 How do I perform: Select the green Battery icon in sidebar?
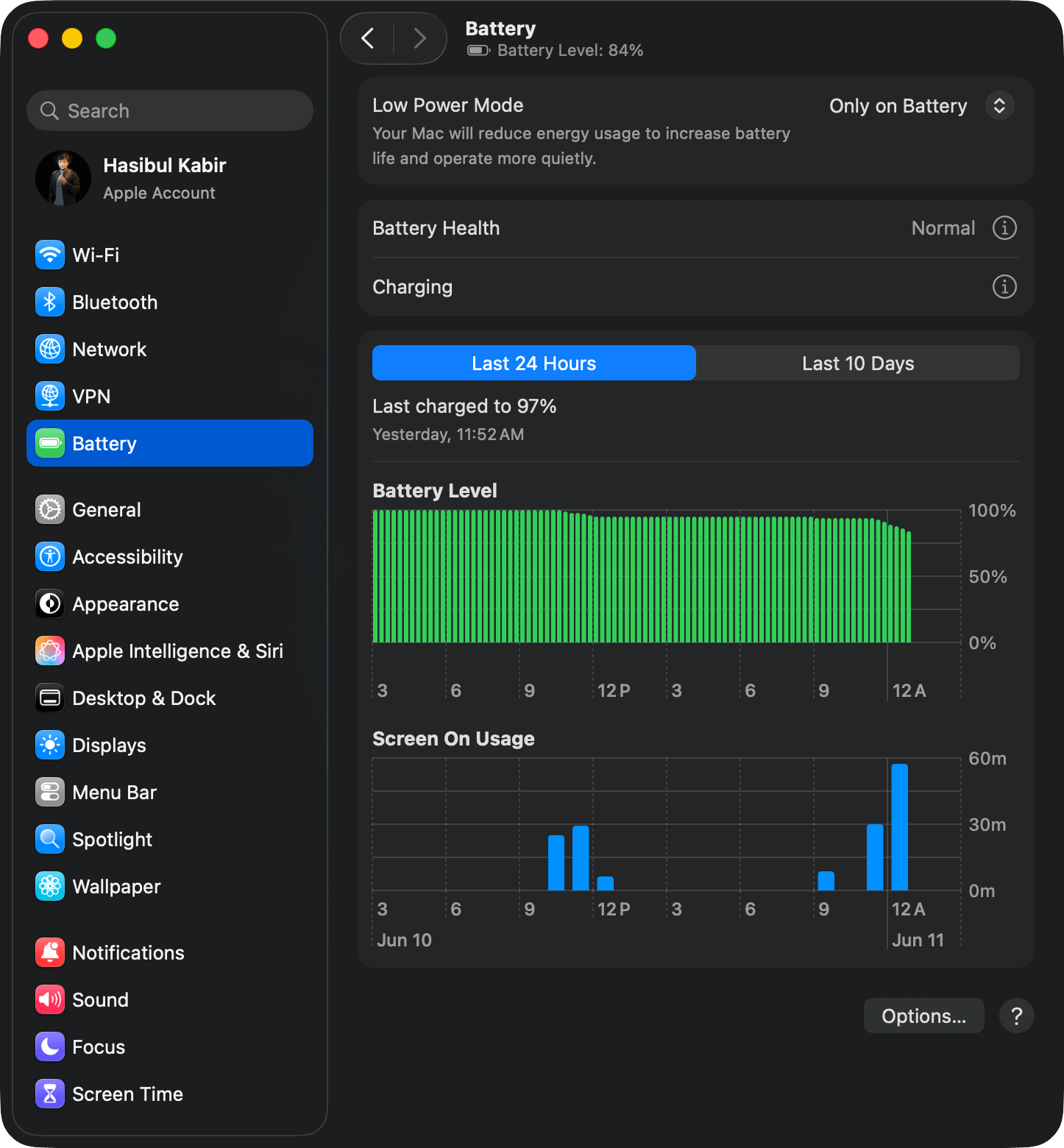[50, 444]
